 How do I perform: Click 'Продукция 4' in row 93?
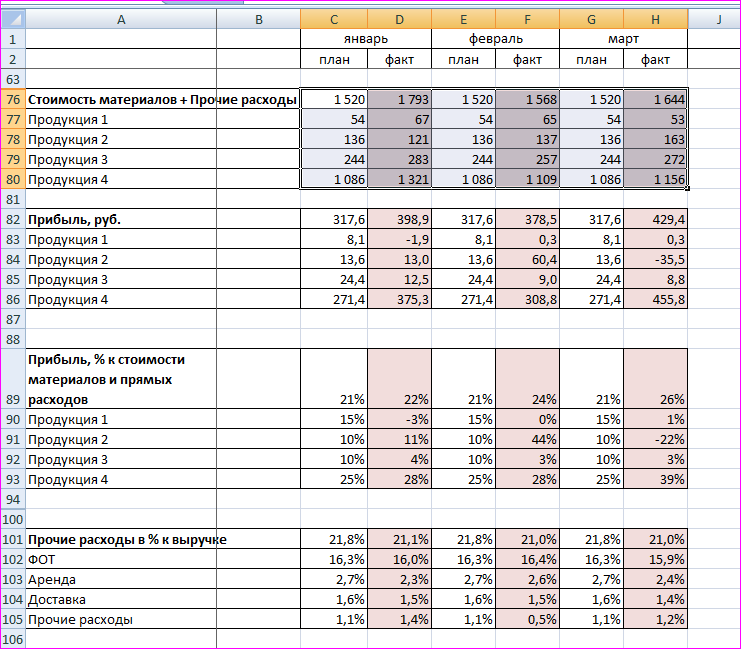121,479
